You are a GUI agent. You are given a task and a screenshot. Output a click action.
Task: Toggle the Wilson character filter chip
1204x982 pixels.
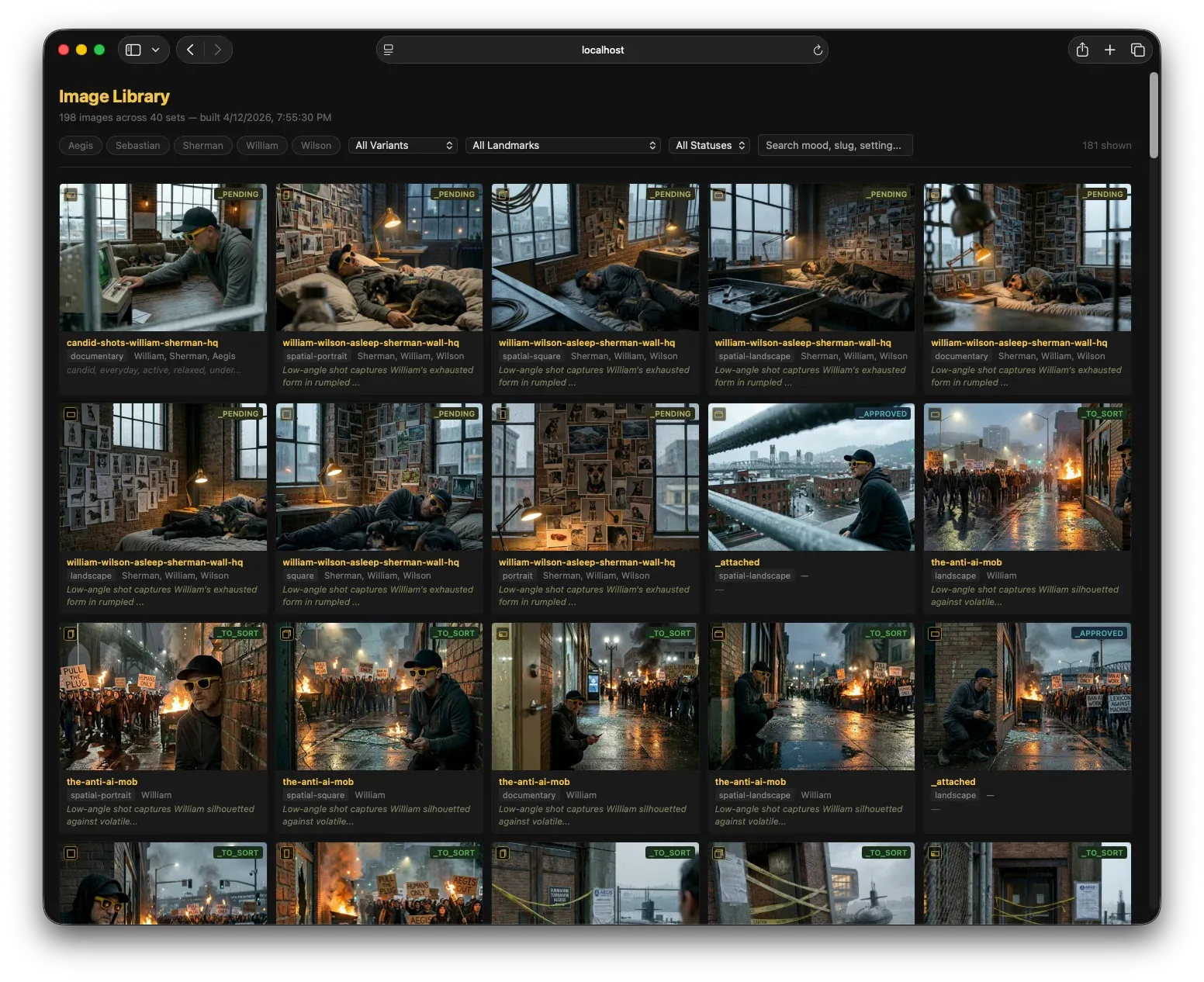tap(317, 145)
